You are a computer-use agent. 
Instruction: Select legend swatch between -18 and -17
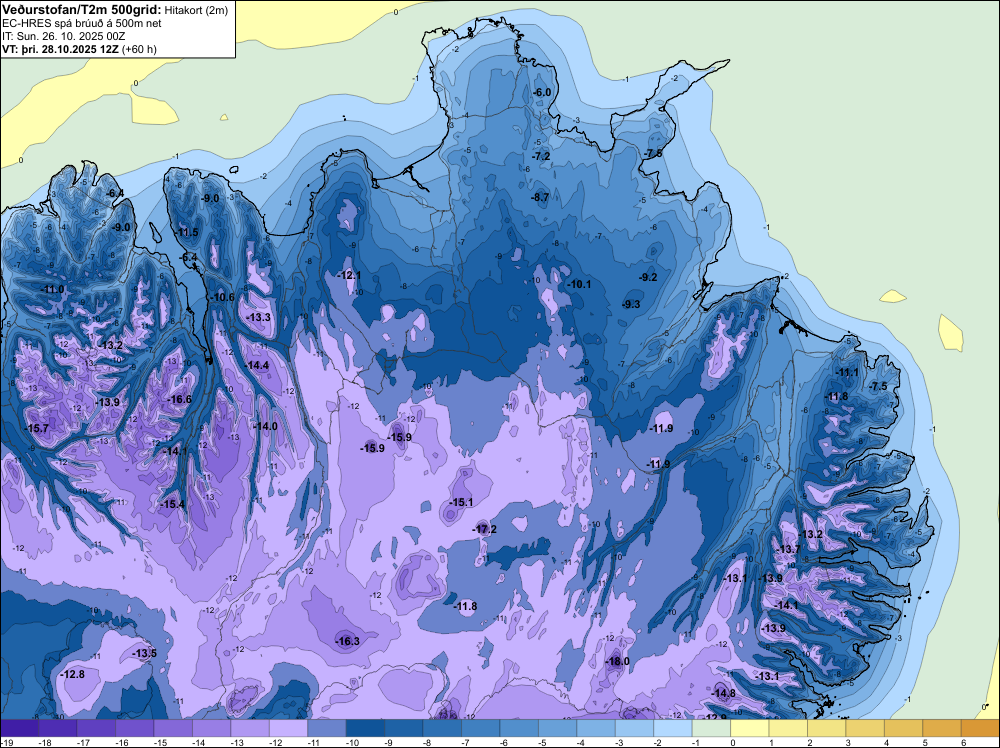click(57, 728)
